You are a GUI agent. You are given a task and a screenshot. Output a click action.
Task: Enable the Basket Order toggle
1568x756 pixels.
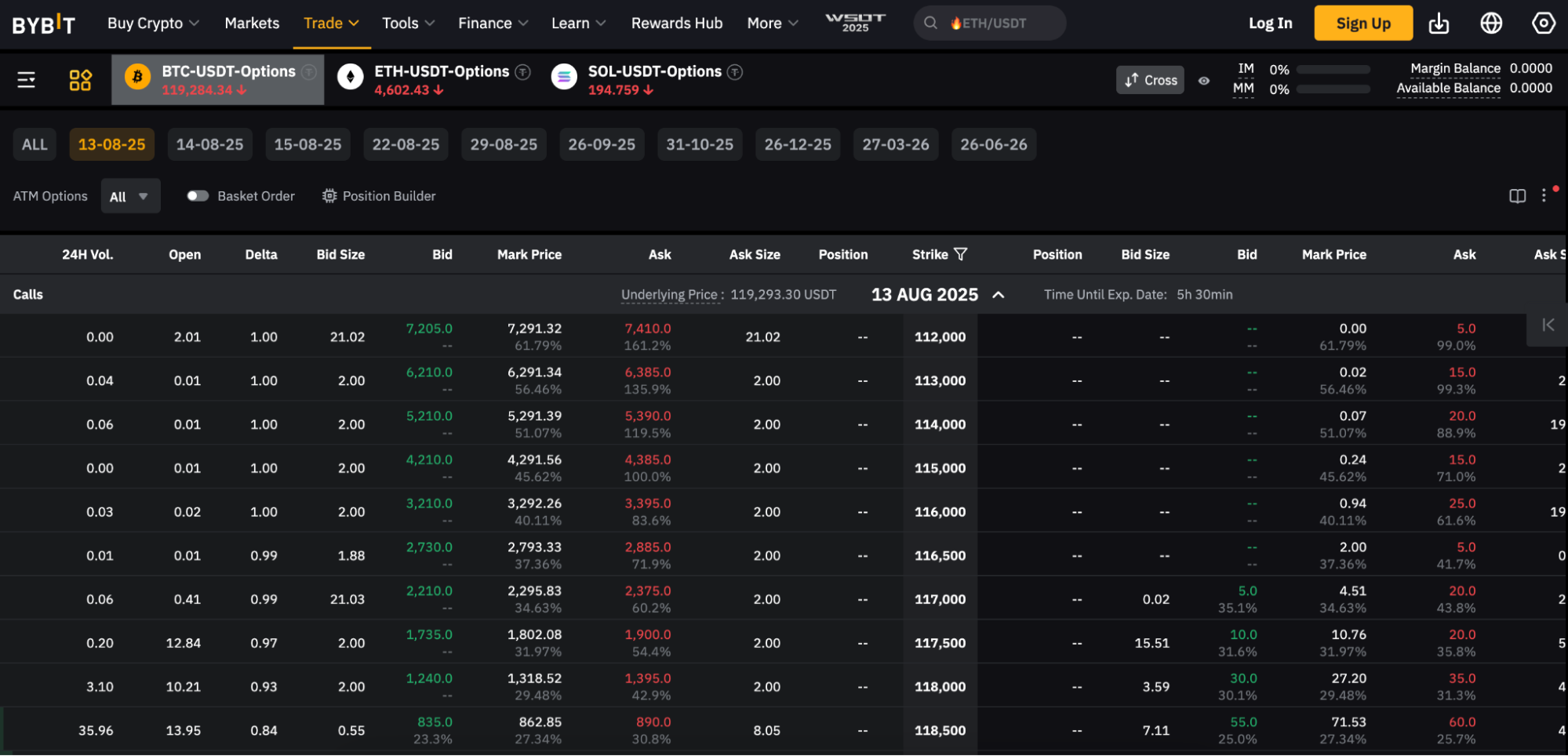pos(198,196)
